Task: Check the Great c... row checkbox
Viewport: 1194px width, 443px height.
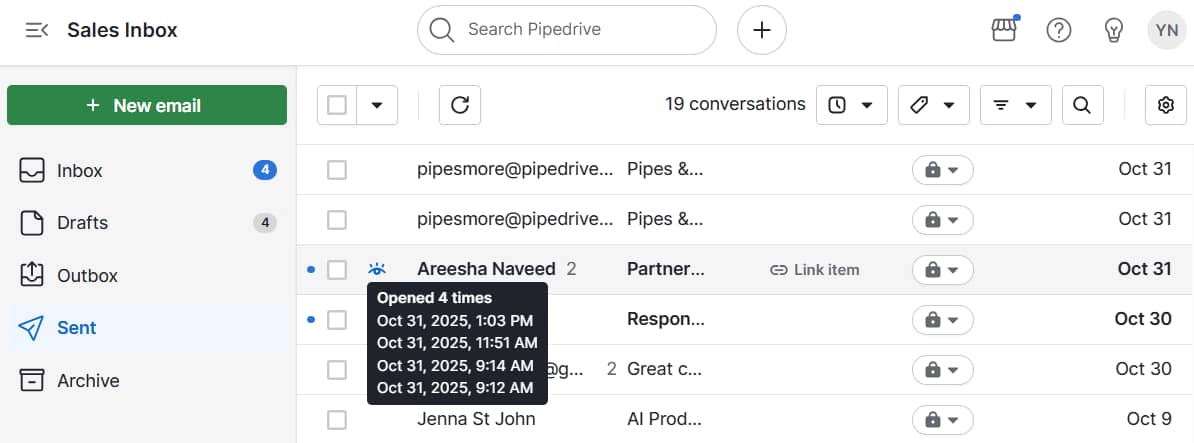Action: 337,370
